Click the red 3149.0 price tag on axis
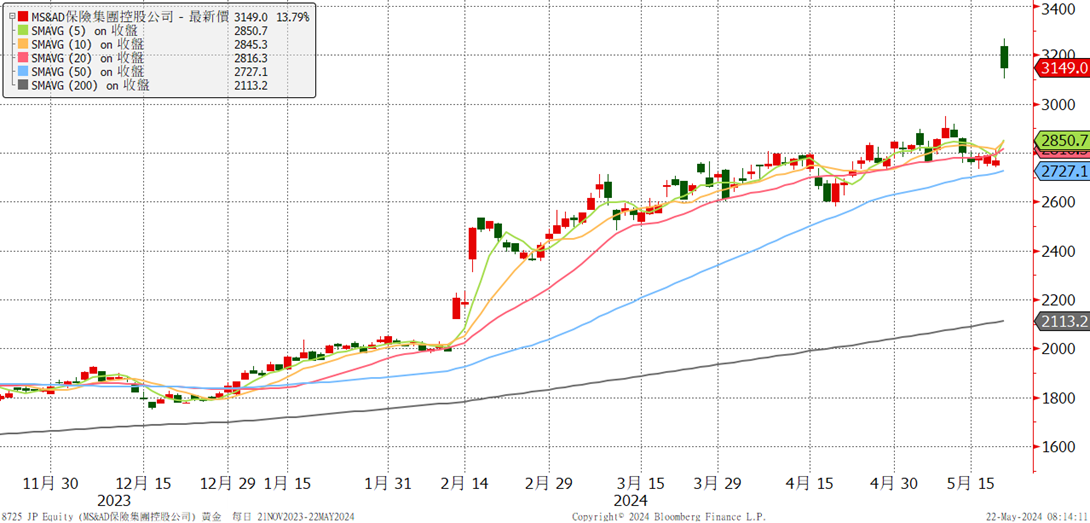Screen dimensions: 1090x523 coord(1061,67)
